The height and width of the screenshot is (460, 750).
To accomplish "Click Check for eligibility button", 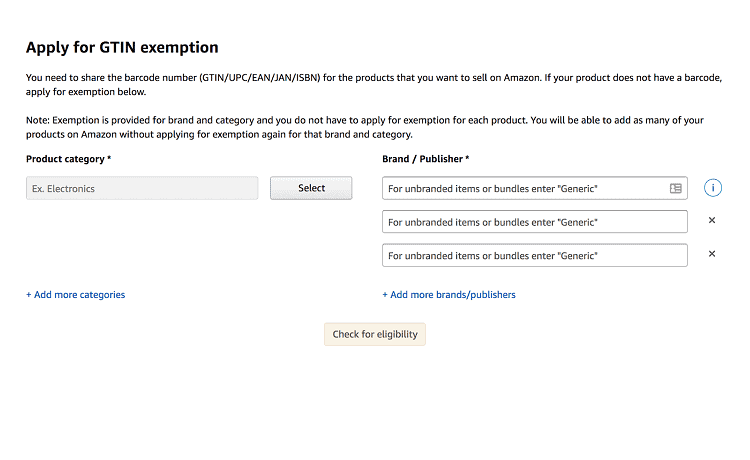I will pos(375,334).
